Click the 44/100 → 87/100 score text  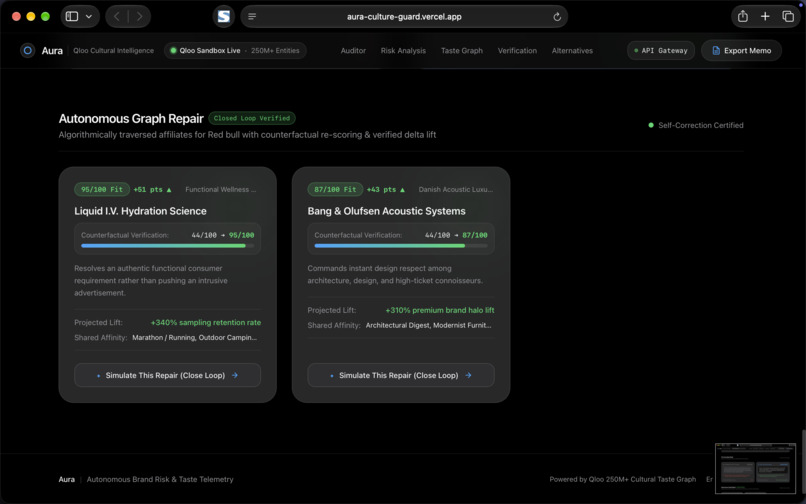click(x=456, y=235)
